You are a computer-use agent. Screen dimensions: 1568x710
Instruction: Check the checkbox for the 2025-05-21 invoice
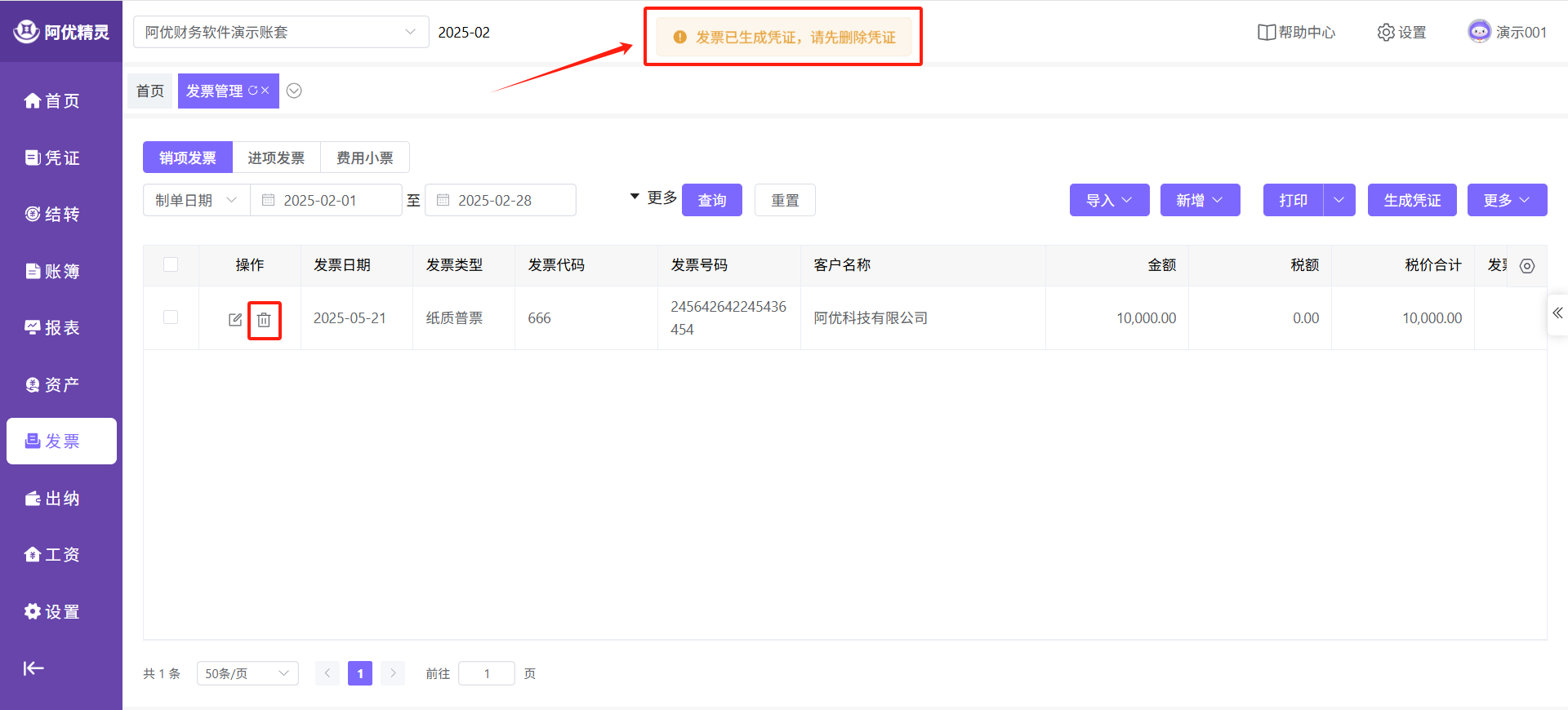coord(171,317)
